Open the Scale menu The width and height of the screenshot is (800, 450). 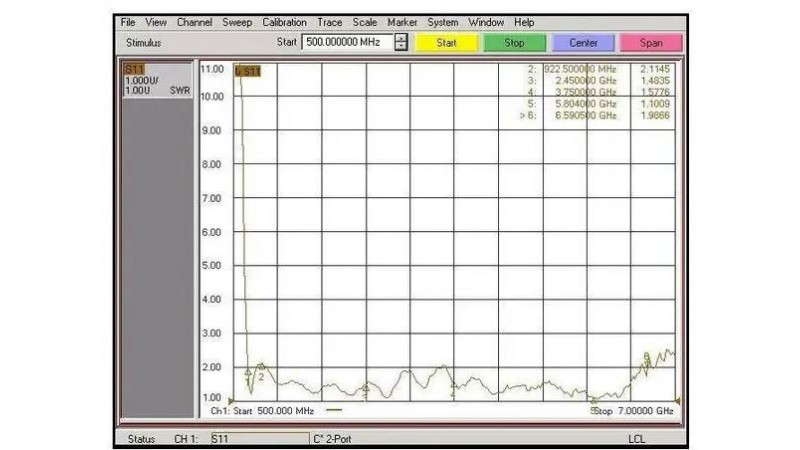click(364, 22)
